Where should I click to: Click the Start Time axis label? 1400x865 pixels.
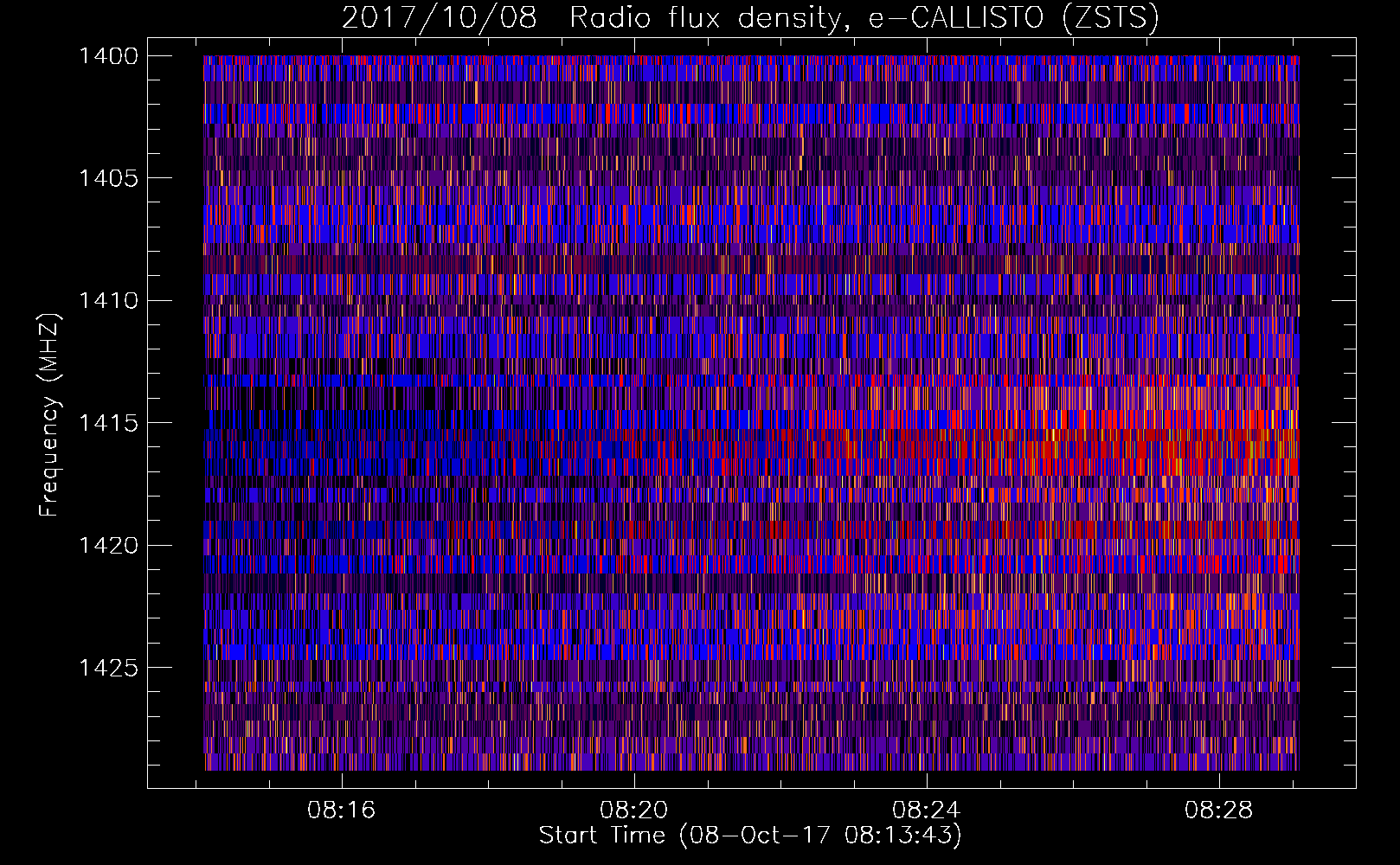[750, 836]
